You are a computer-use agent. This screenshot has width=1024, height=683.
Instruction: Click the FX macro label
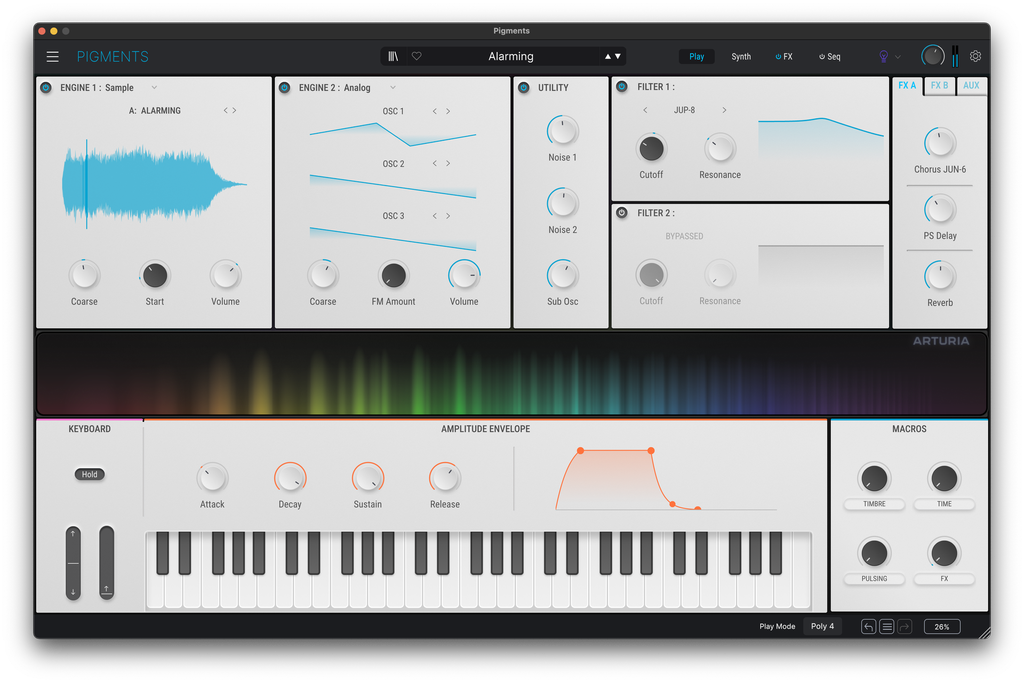click(944, 579)
